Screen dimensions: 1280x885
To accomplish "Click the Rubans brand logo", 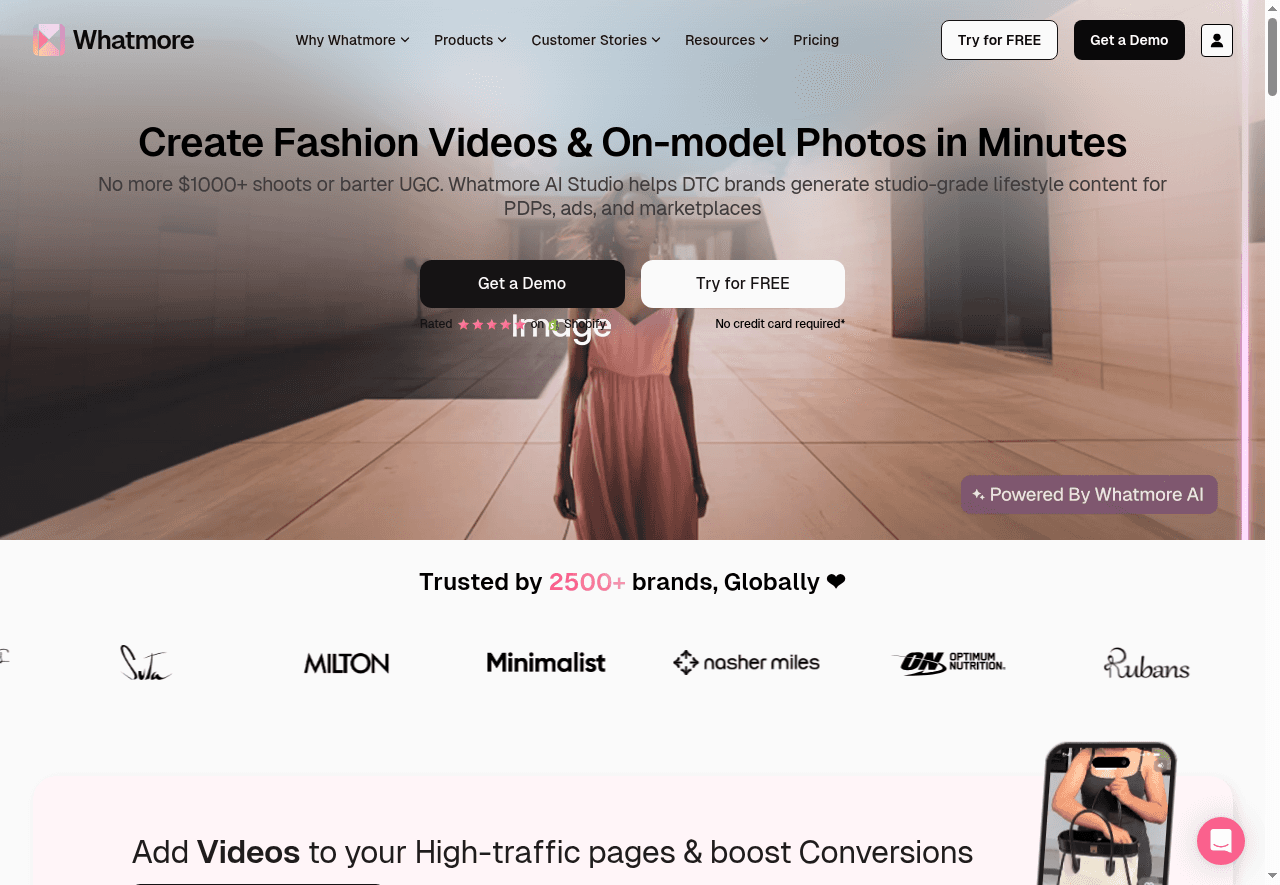I will [x=1147, y=664].
